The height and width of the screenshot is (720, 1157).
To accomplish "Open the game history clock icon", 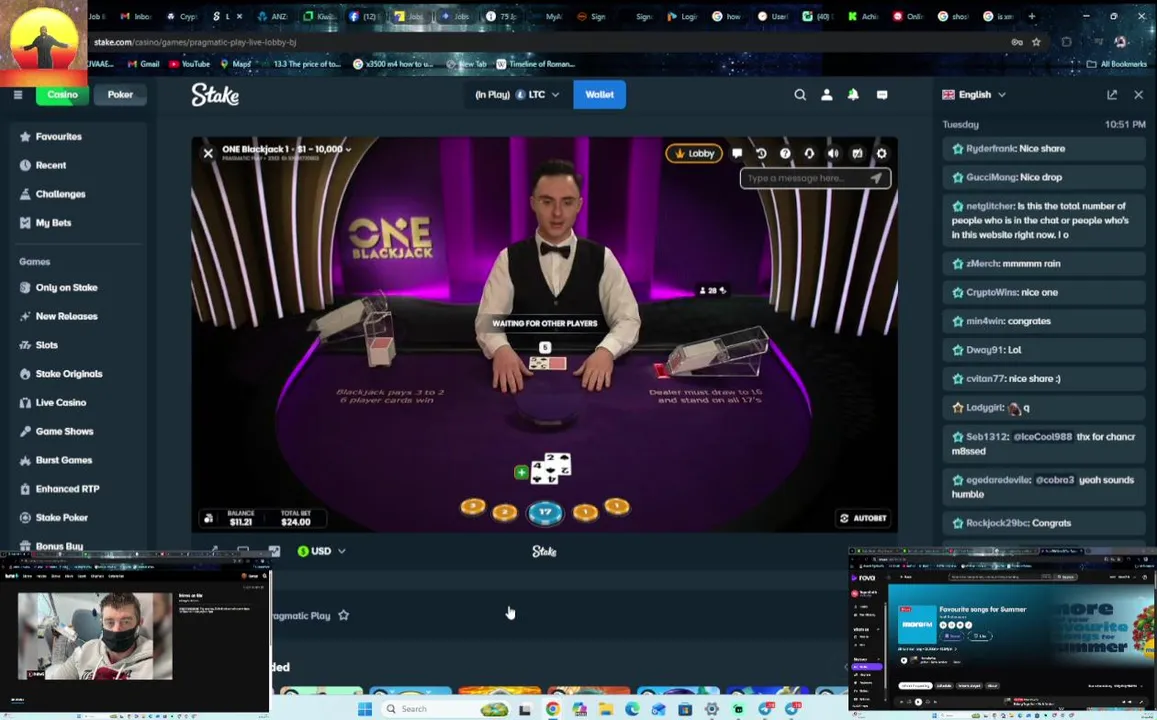I will (x=761, y=153).
